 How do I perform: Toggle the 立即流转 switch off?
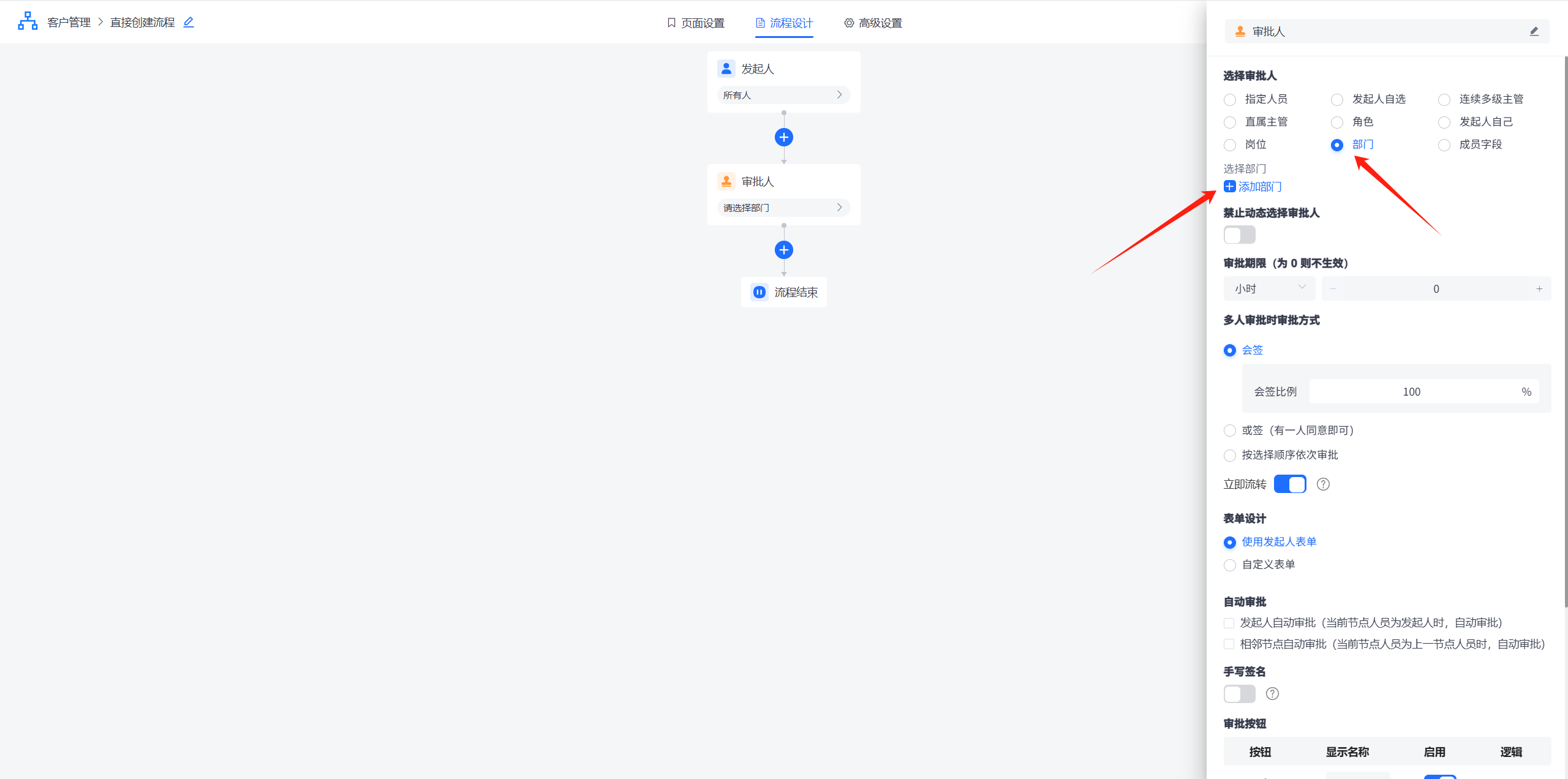click(x=1289, y=484)
